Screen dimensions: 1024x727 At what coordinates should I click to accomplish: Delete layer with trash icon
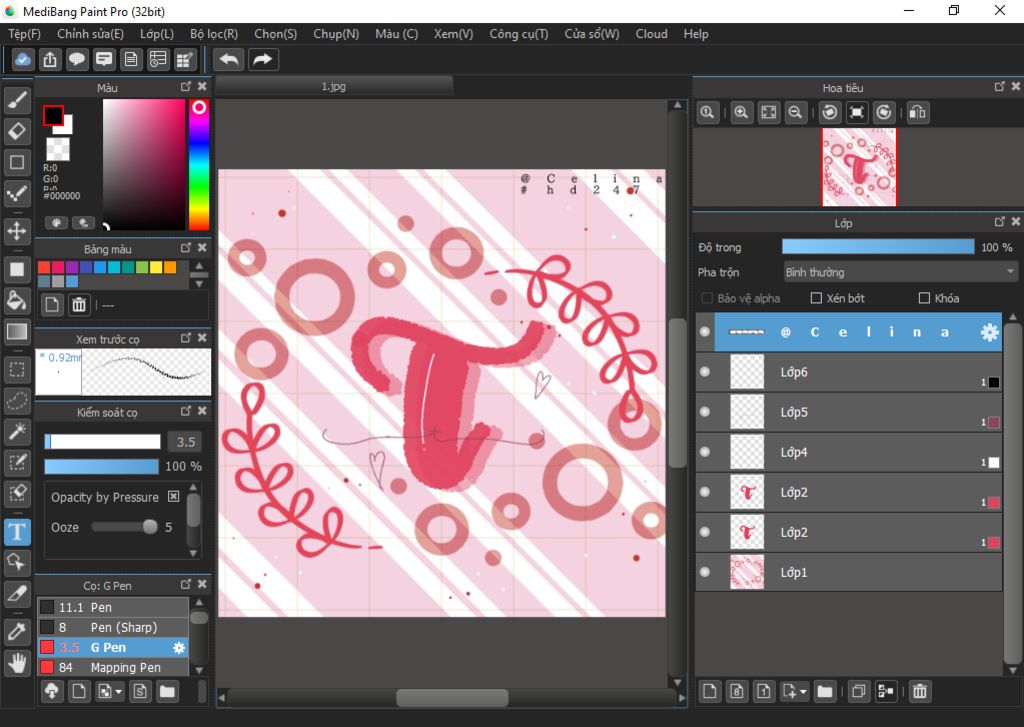920,691
